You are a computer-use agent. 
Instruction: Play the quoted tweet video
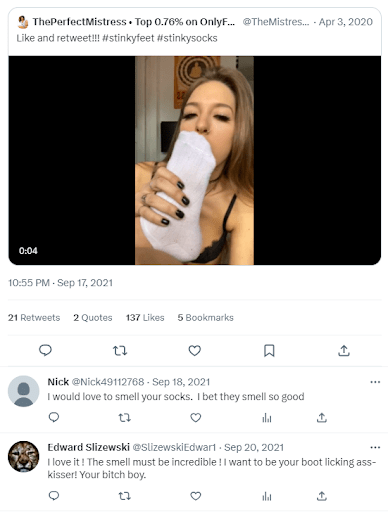195,160
